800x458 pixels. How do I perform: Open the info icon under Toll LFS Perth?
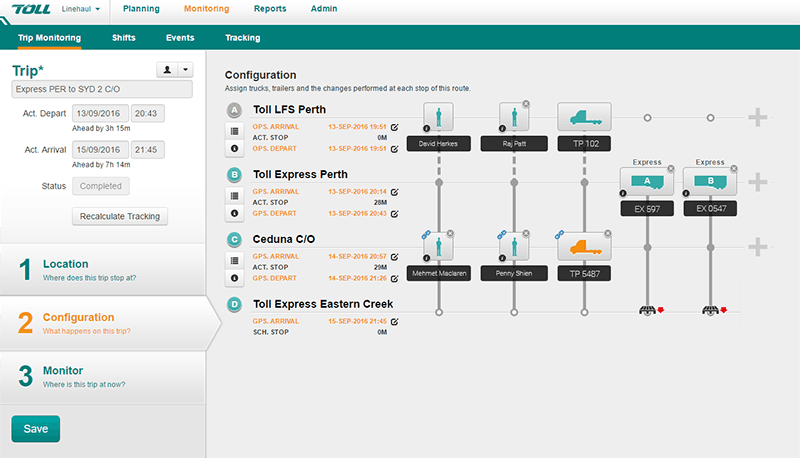tap(234, 148)
